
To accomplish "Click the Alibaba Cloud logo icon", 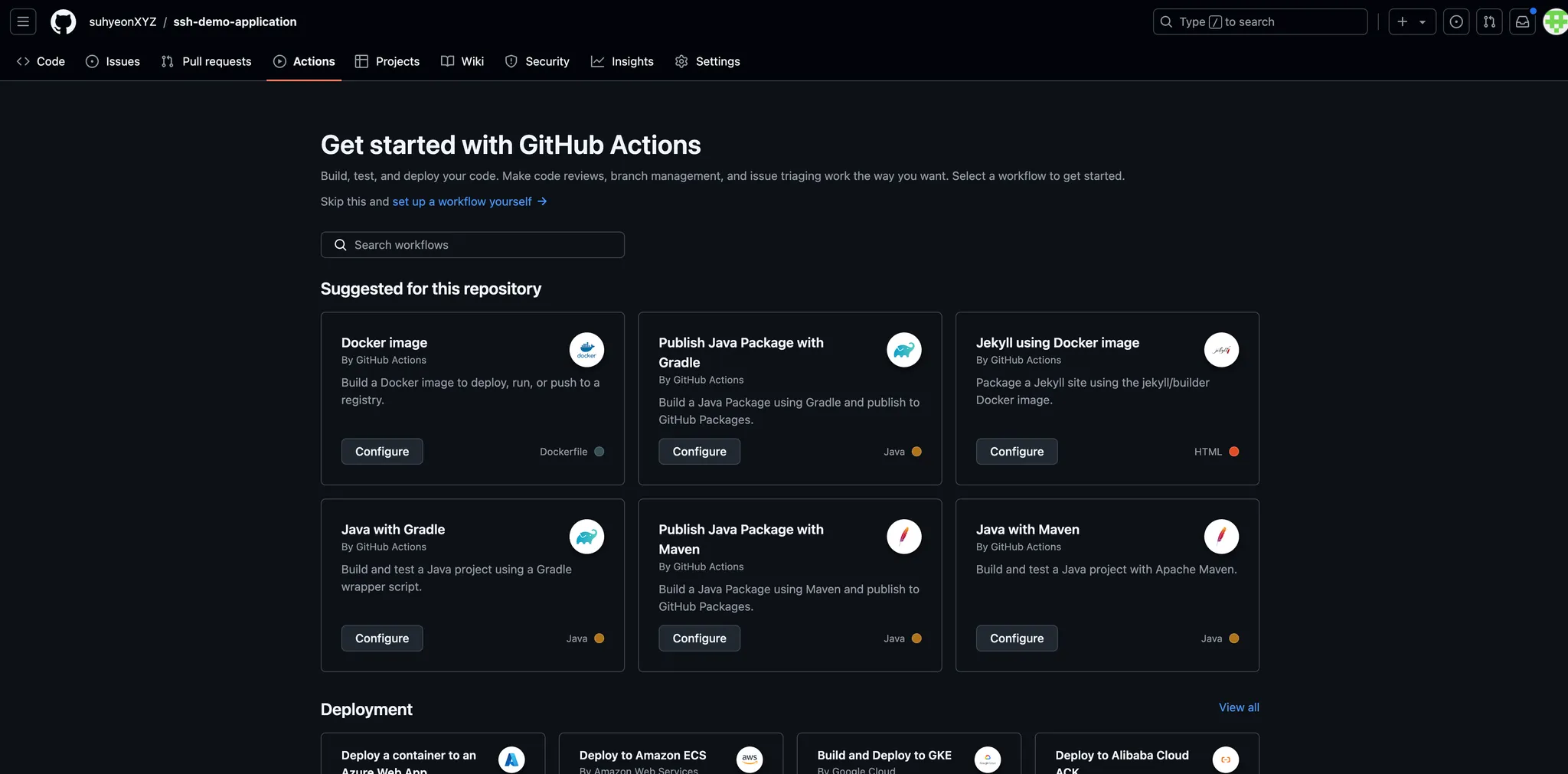I will [x=1226, y=759].
